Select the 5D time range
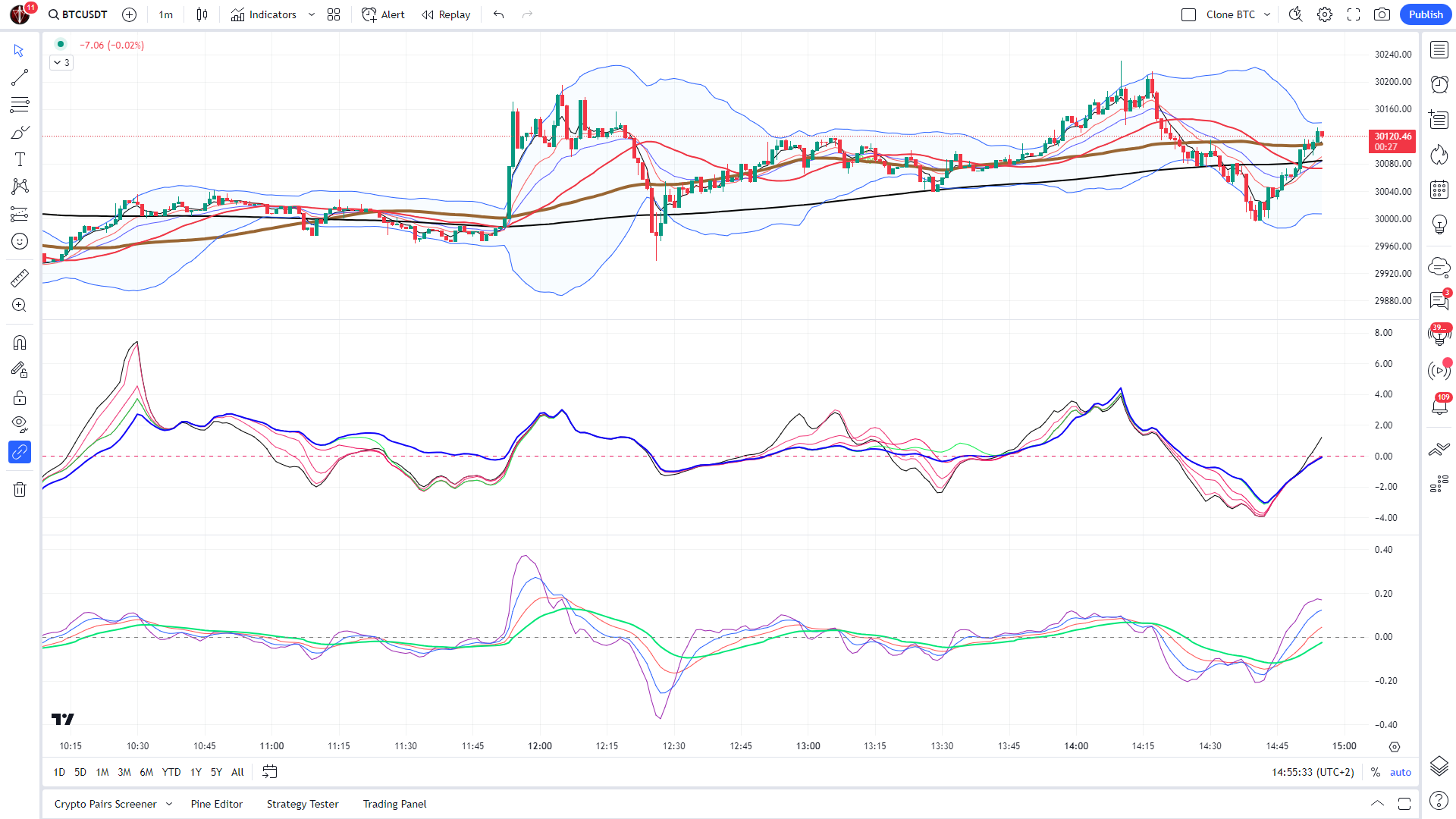Screen dimensions: 1456x819 tap(80, 772)
